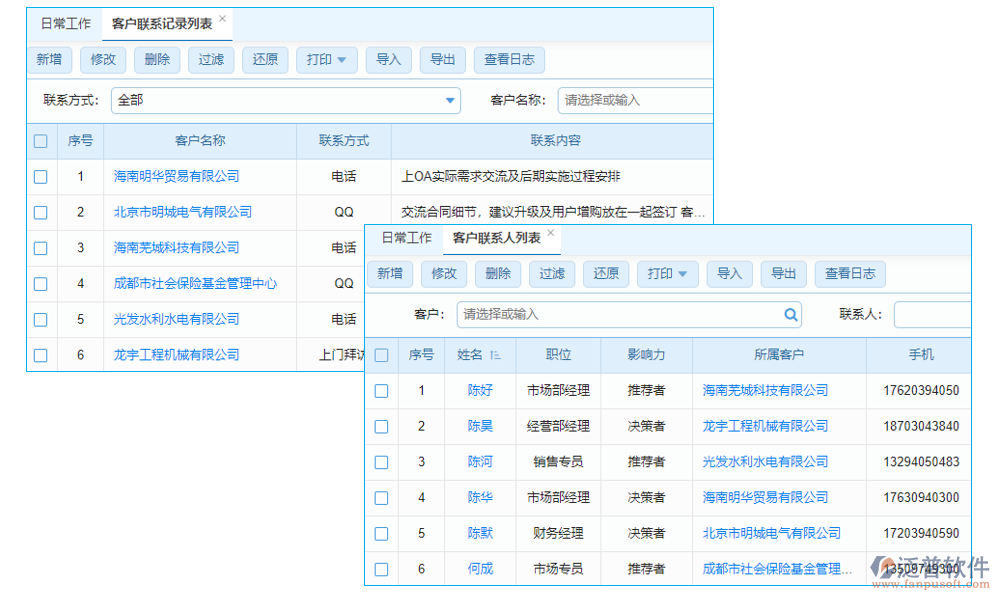Click the search magnifier in the 客户 field

pos(791,314)
